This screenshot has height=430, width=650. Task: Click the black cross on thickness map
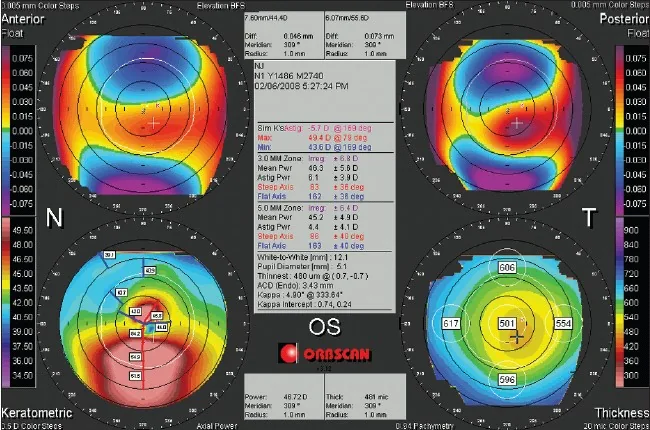[x=517, y=337]
